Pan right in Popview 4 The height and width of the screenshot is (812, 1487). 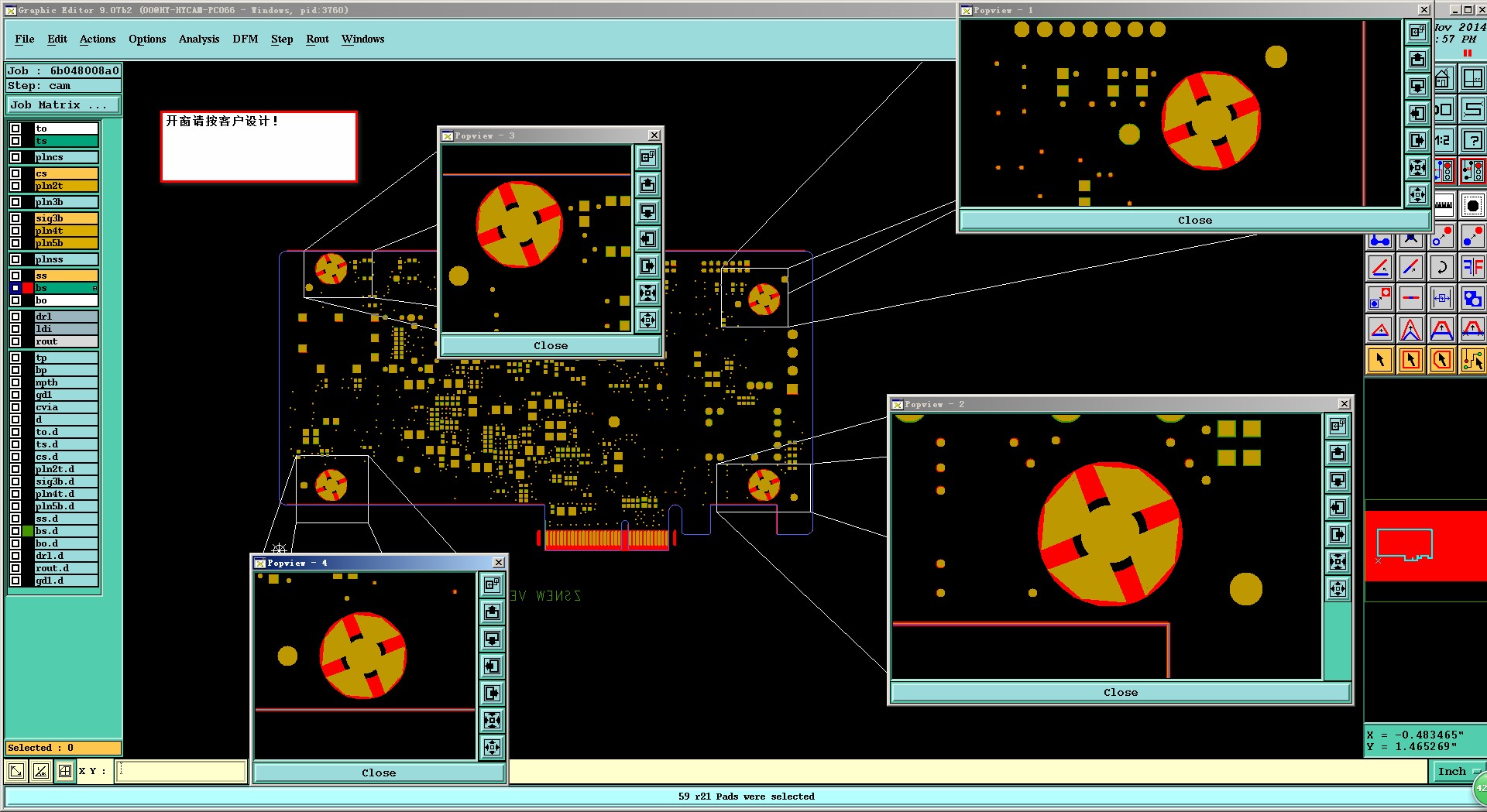click(492, 694)
